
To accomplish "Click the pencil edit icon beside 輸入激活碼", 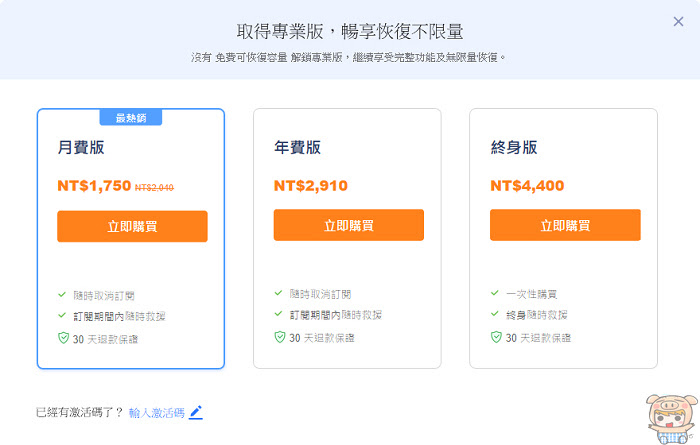I will tap(196, 412).
